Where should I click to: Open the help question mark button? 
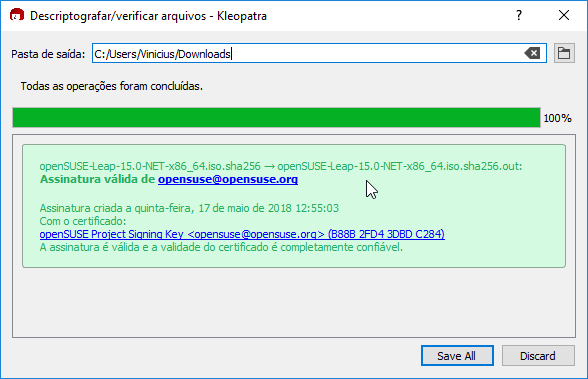519,15
